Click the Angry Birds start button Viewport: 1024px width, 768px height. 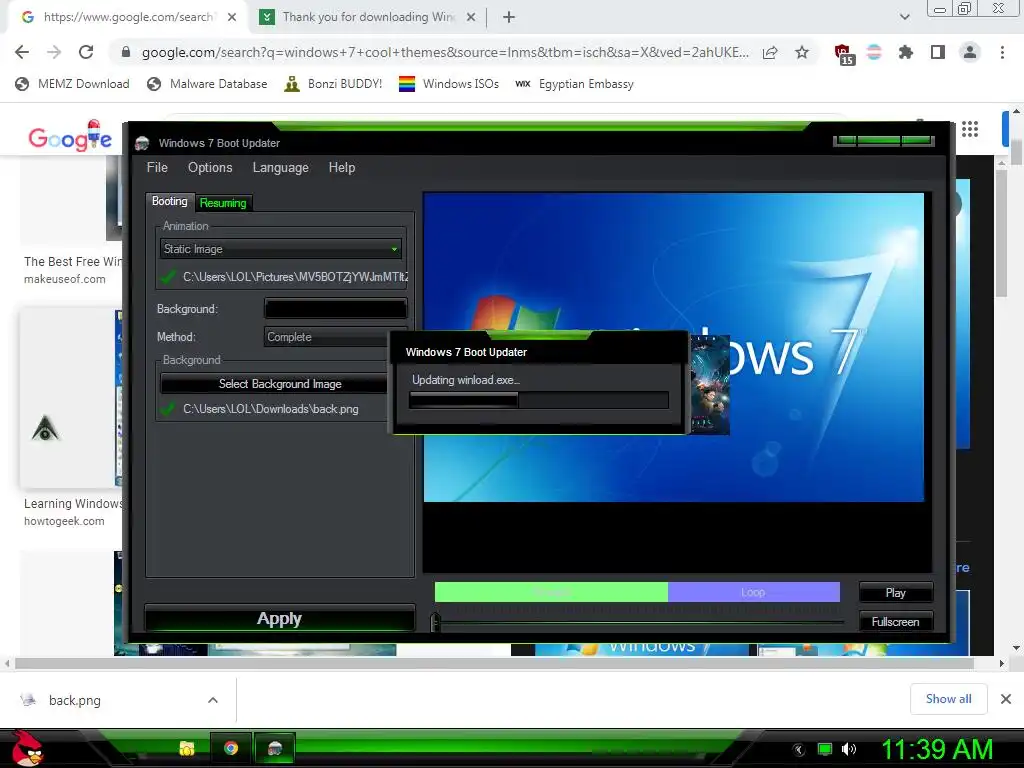click(27, 748)
